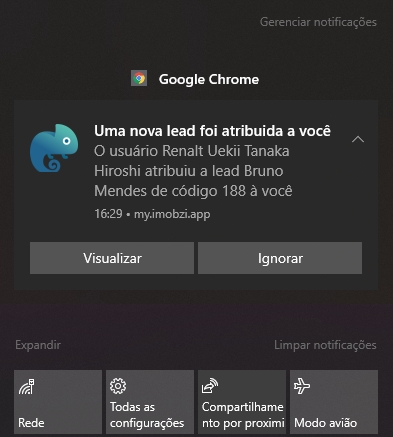The image size is (393, 437).
Task: Click the notification title about new lead
Action: [x=212, y=131]
